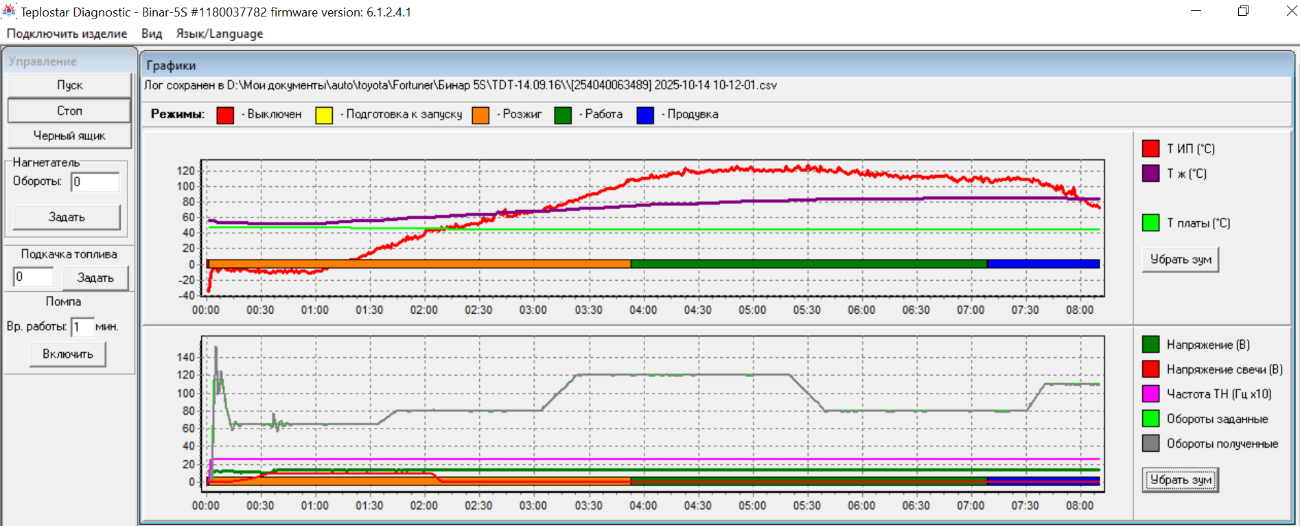Click the Включить pump button

pos(67,353)
